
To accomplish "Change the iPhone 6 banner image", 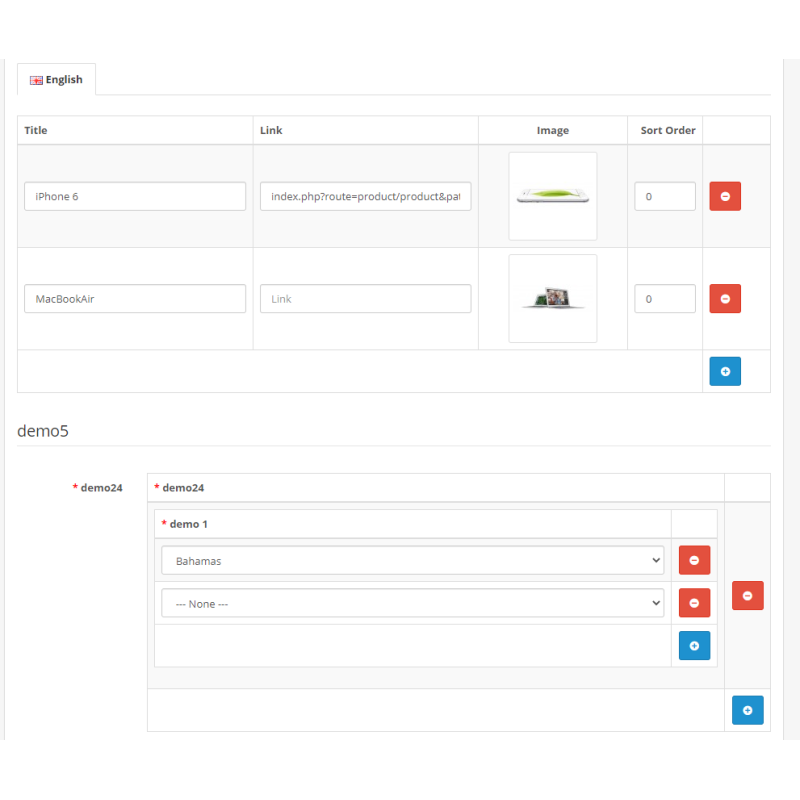I will (x=553, y=196).
